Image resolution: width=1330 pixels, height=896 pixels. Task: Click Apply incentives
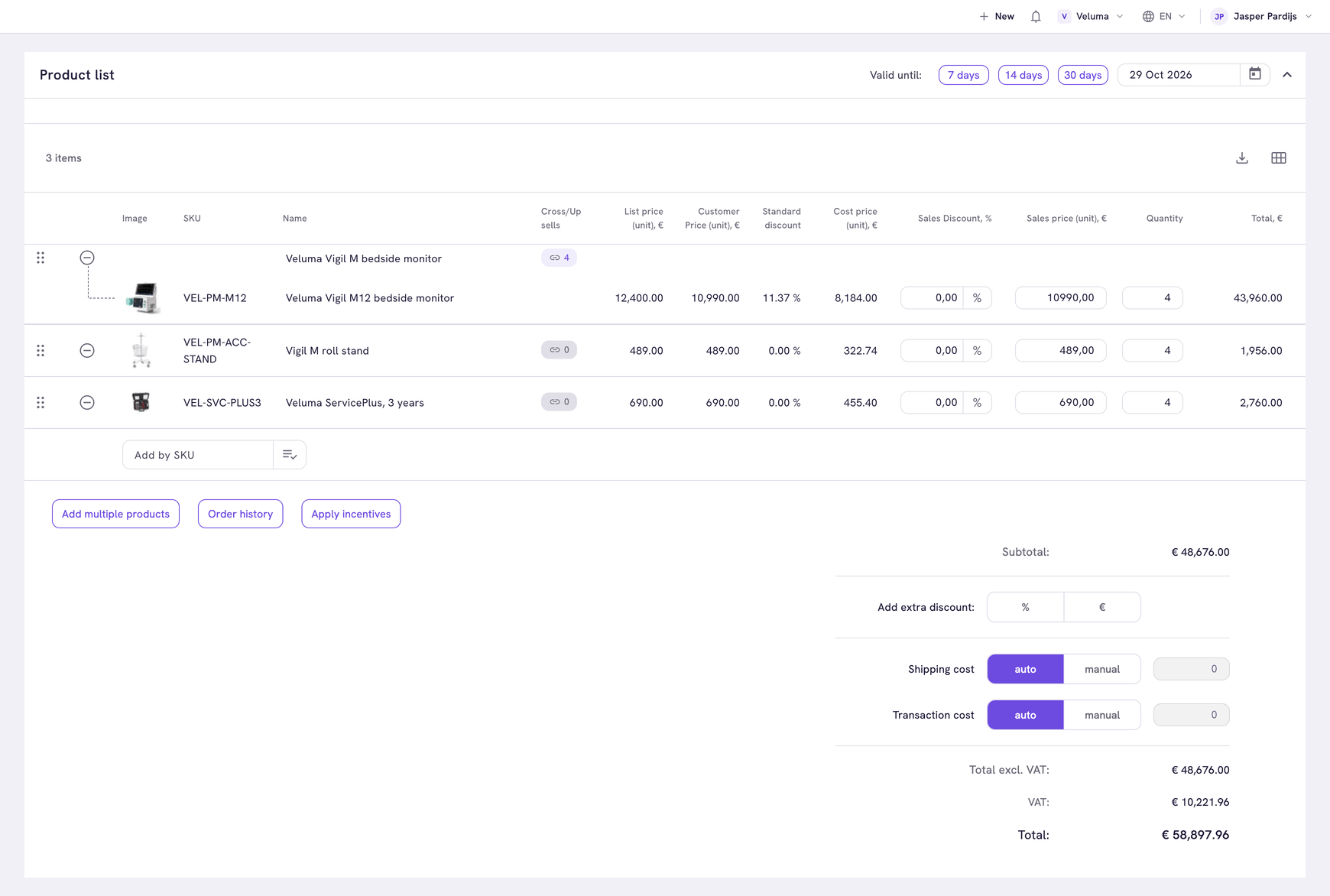[351, 514]
